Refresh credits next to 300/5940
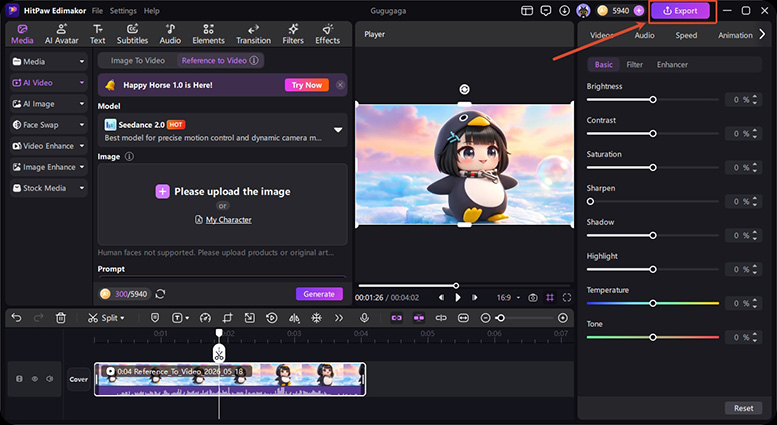The width and height of the screenshot is (777, 425). point(160,294)
